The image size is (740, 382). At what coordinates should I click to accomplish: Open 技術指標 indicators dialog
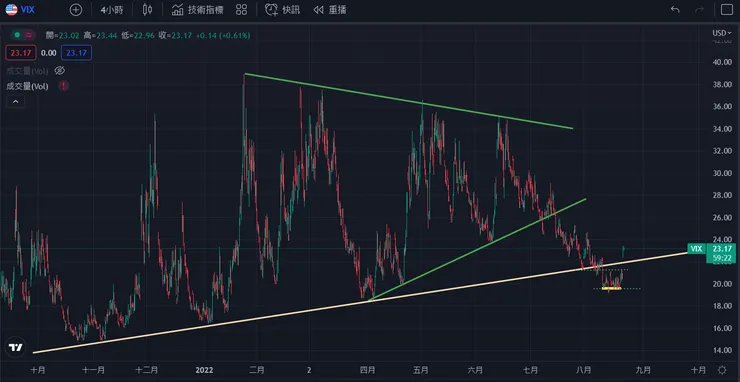tap(197, 9)
